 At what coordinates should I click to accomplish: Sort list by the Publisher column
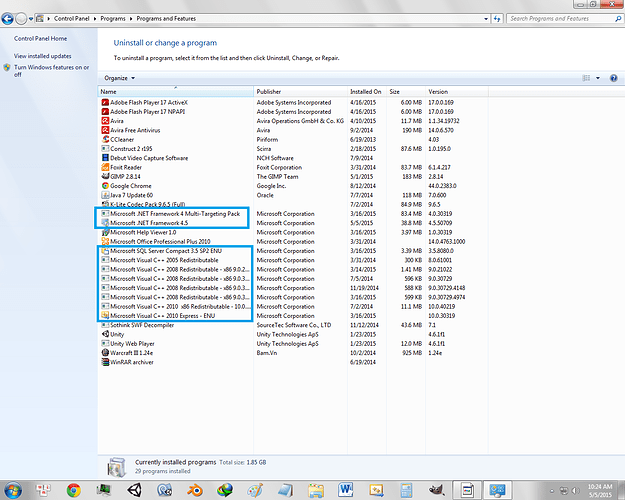tap(300, 92)
